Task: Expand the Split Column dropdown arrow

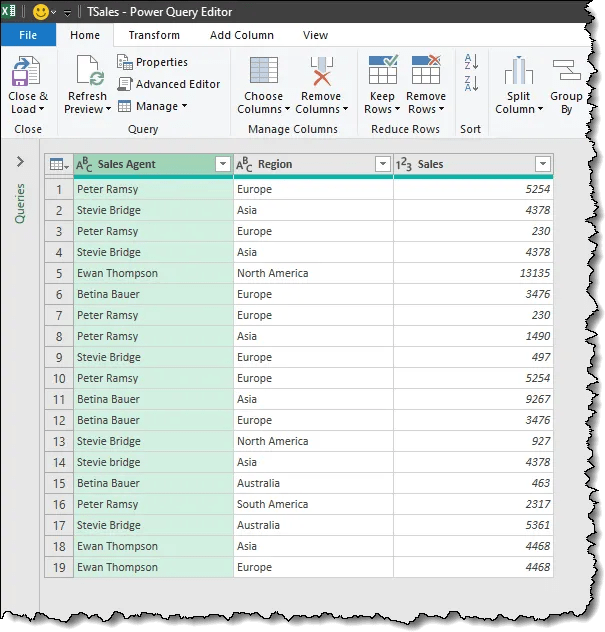Action: 540,109
